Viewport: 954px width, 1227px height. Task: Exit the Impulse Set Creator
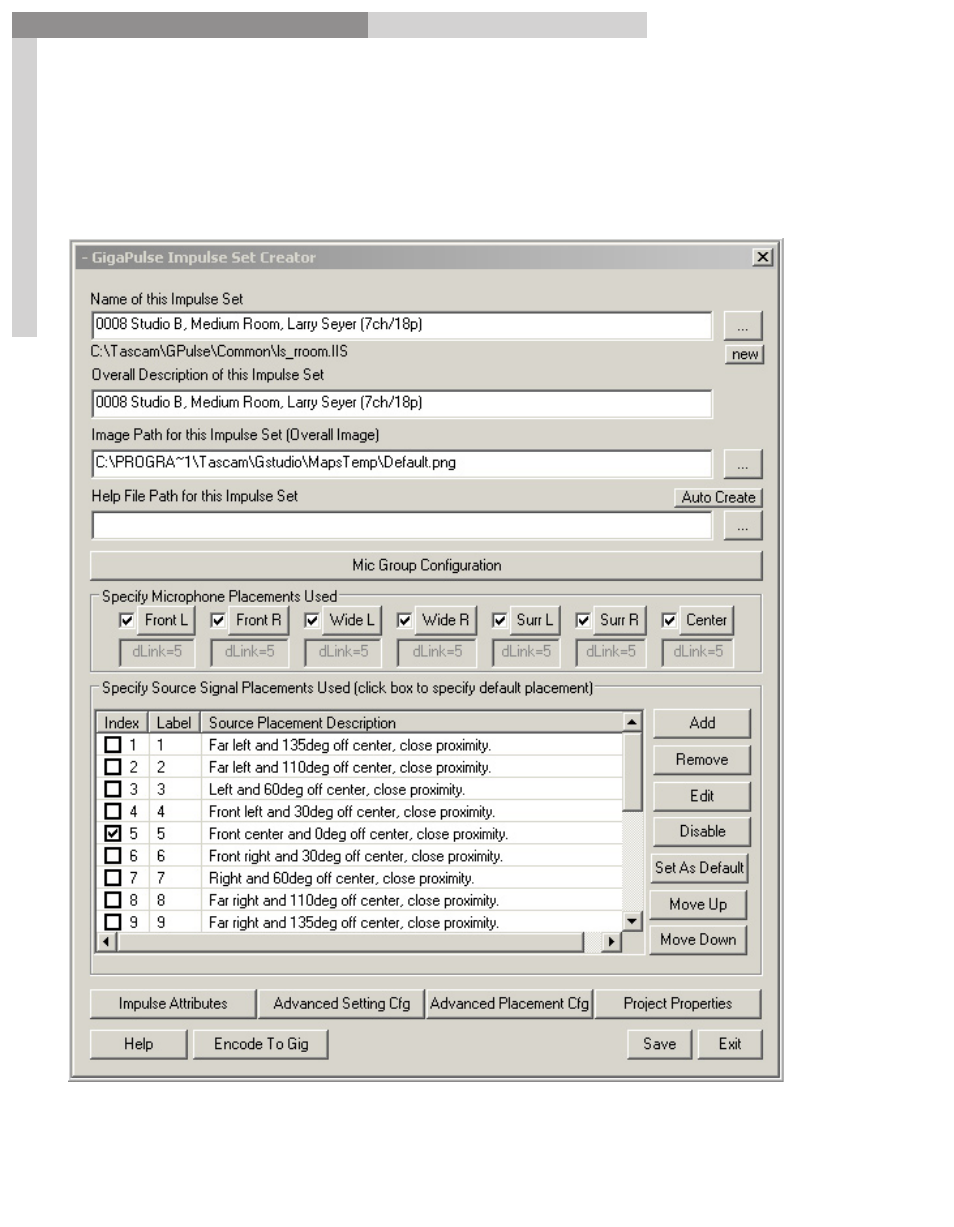tap(730, 1044)
